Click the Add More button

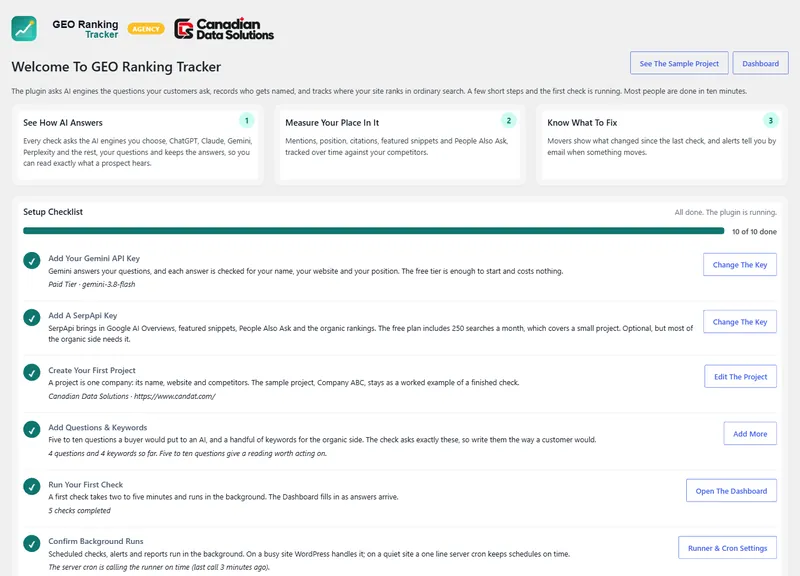click(x=750, y=434)
